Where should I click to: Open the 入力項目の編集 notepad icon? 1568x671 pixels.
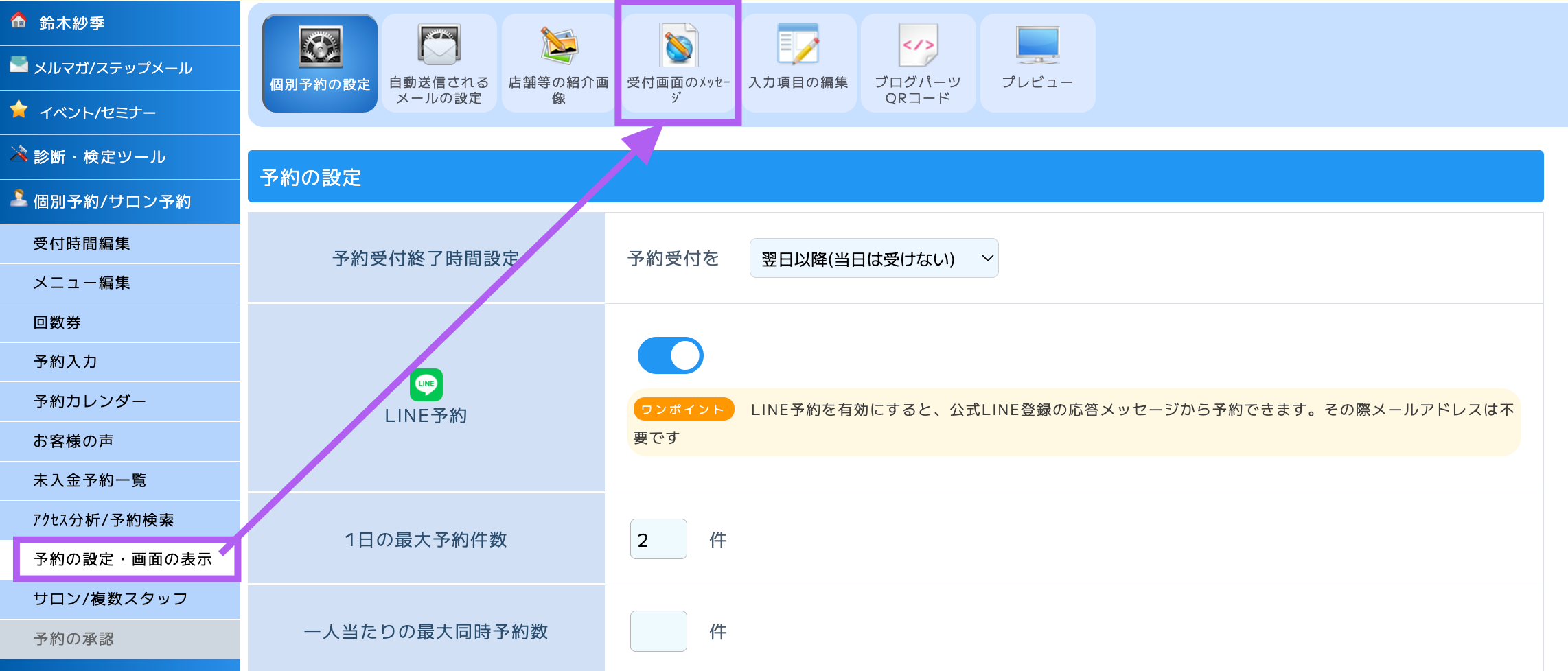pos(798,45)
